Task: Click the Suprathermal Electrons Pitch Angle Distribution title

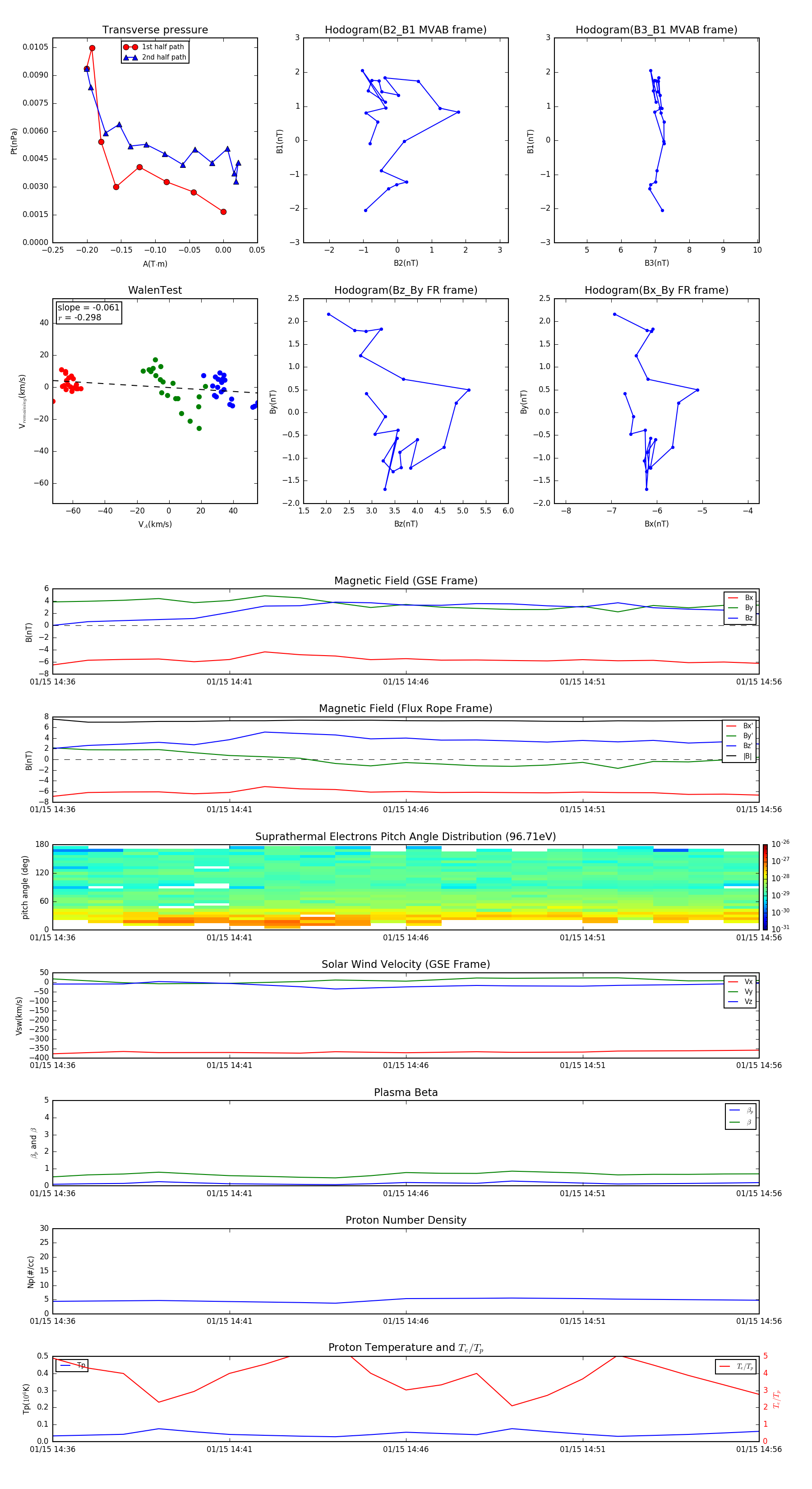Action: [x=406, y=837]
